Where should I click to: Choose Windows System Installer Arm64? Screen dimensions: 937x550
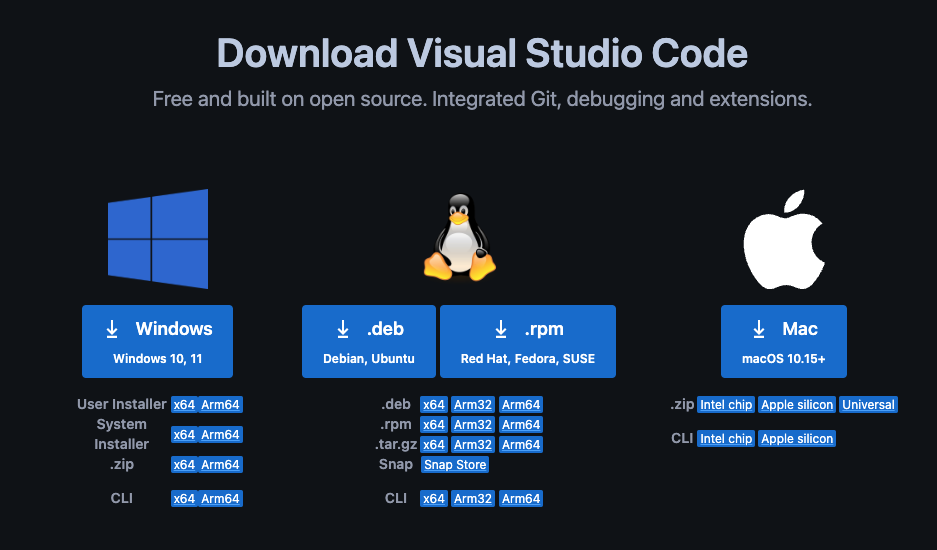(x=221, y=435)
